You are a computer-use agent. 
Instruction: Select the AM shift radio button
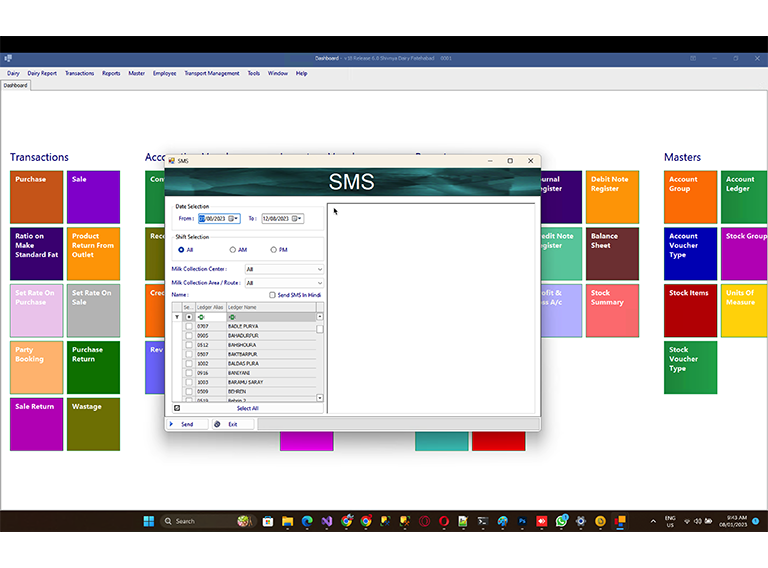point(233,250)
